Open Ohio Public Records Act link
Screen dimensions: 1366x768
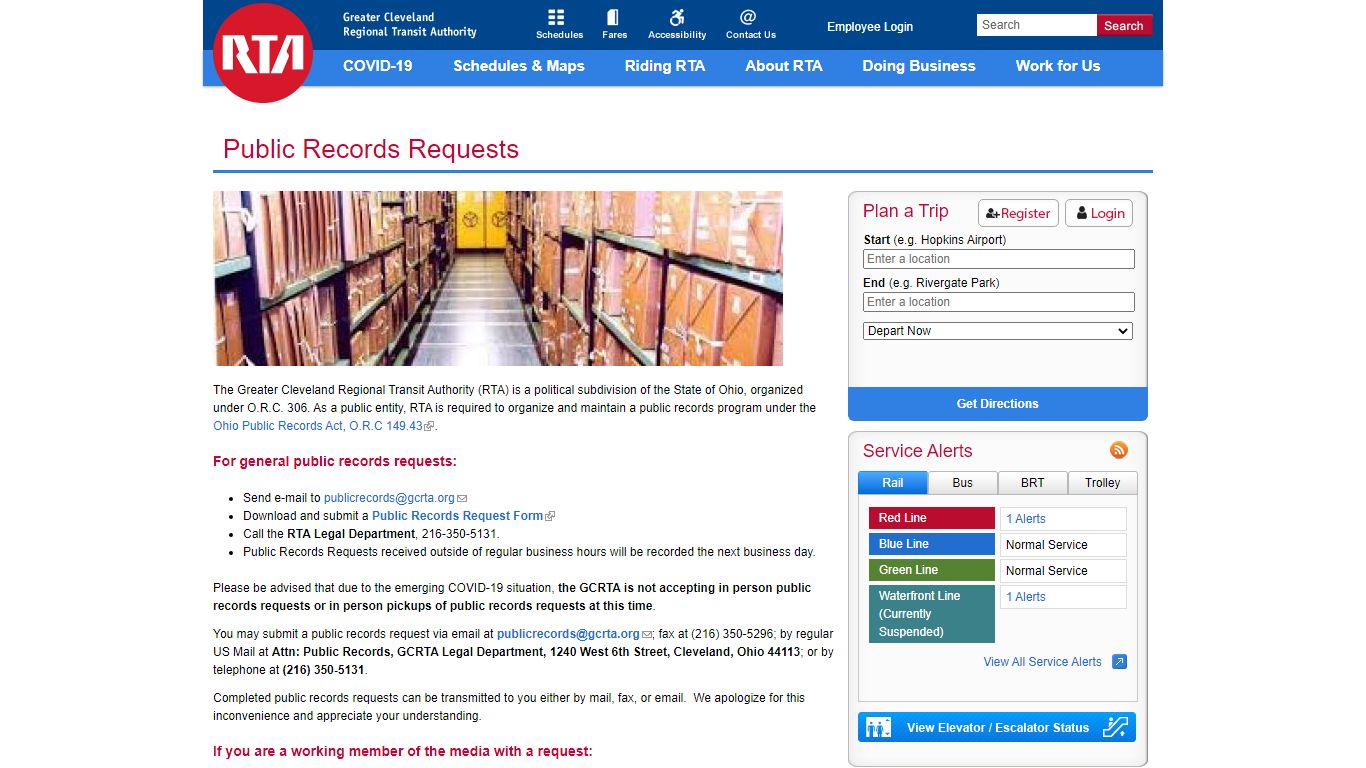tap(318, 426)
